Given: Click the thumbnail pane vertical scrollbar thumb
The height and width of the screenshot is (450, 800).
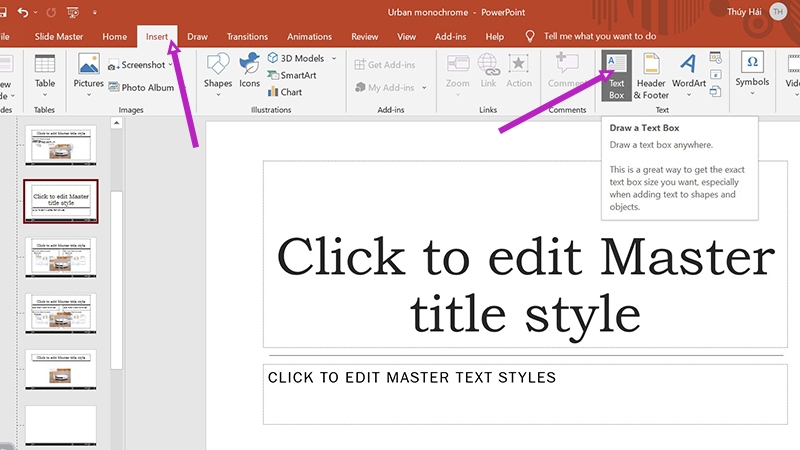Looking at the screenshot, I should point(116,280).
